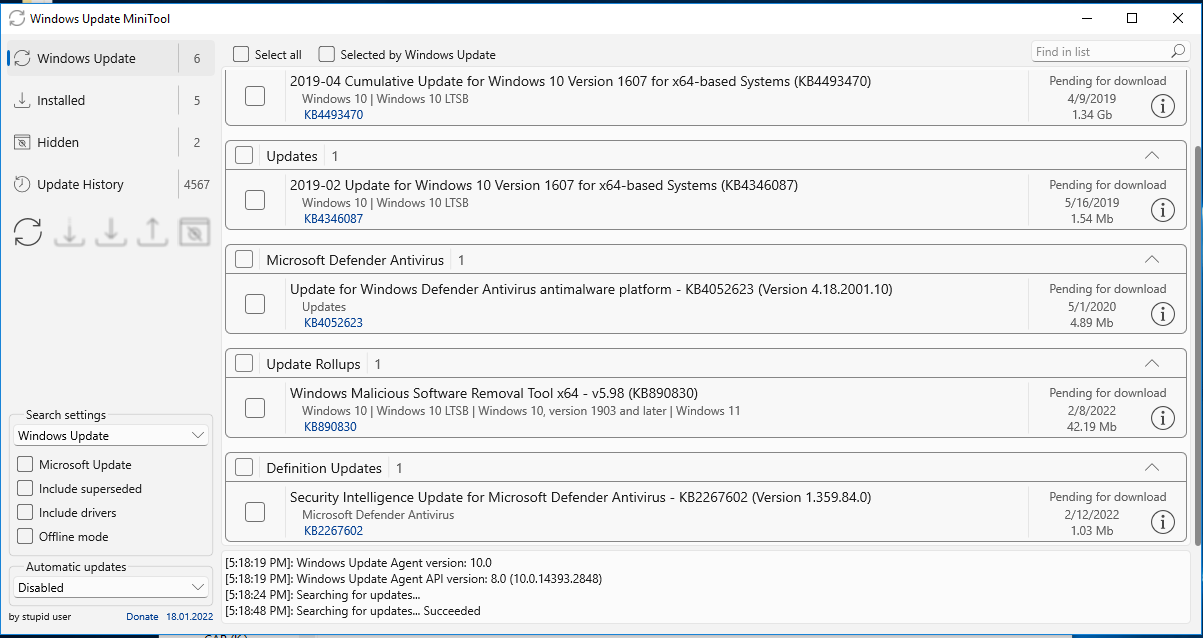This screenshot has height=638, width=1203.
Task: Open the Automatic updates Disabled dropdown
Action: (111, 587)
